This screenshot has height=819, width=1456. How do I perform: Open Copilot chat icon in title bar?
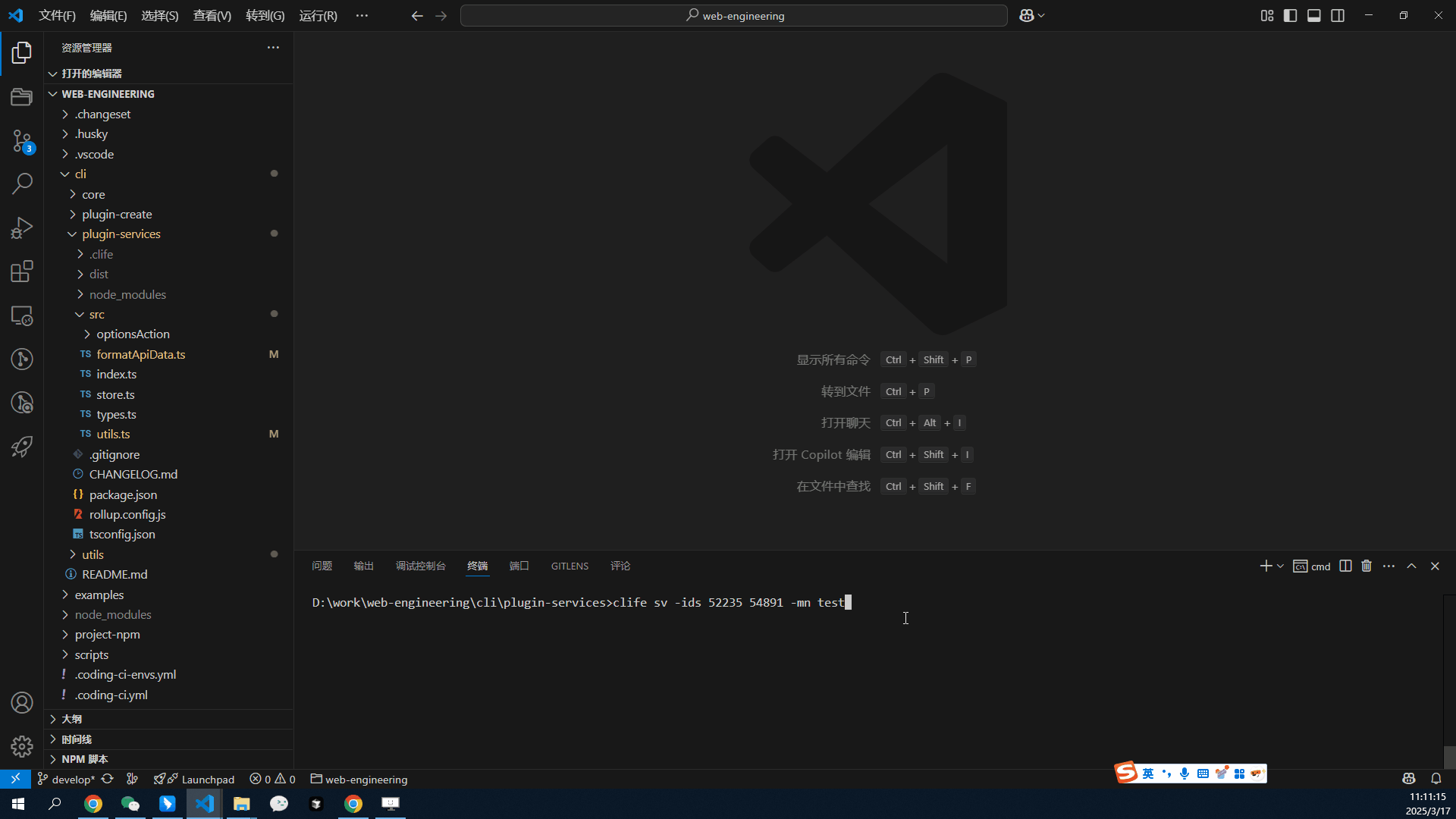click(x=1027, y=15)
